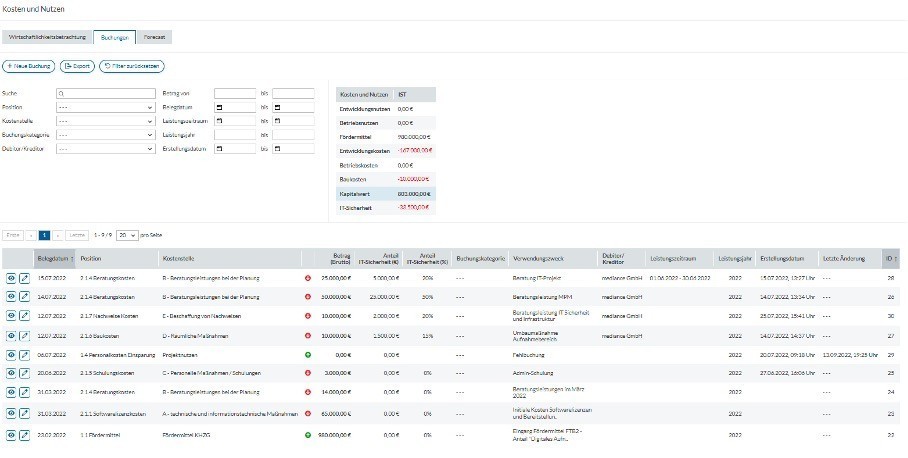Click the Kapitalwert row in summary table
908x458 pixels.
click(x=386, y=194)
